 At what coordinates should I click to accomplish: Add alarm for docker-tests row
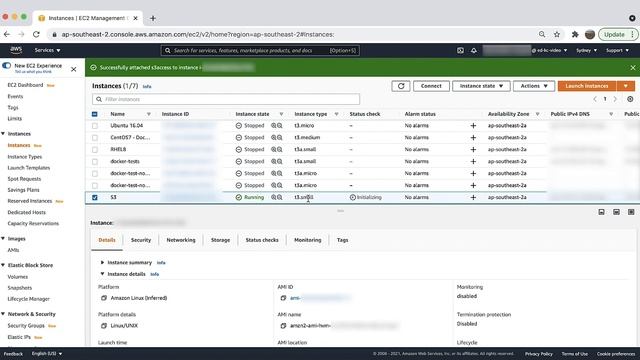tap(473, 162)
